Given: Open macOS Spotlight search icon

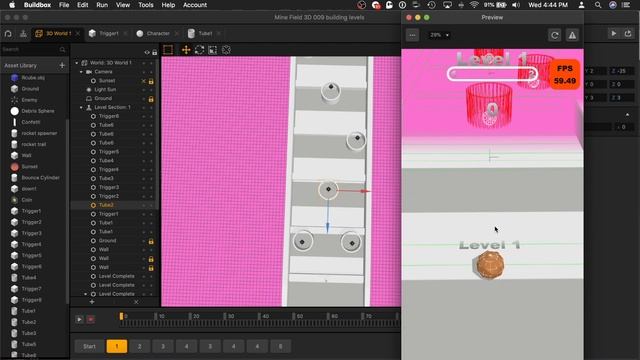Looking at the screenshot, I should (598, 5).
